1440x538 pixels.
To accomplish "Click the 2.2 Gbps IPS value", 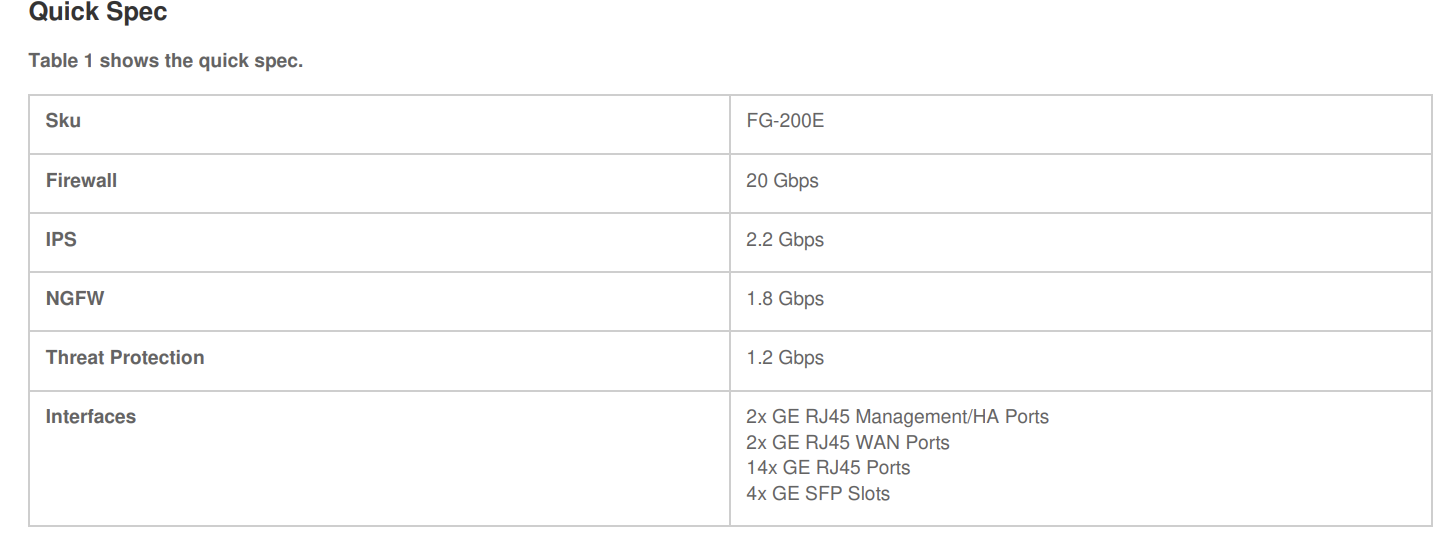I will (785, 240).
